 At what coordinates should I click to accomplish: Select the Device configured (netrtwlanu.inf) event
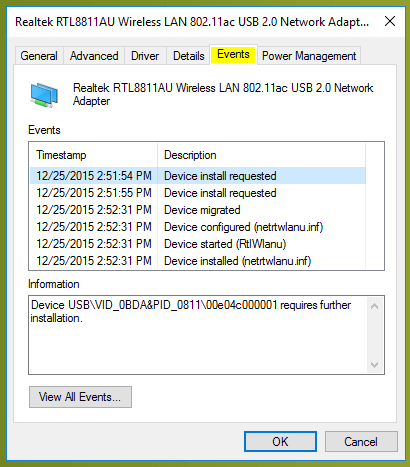coord(198,227)
